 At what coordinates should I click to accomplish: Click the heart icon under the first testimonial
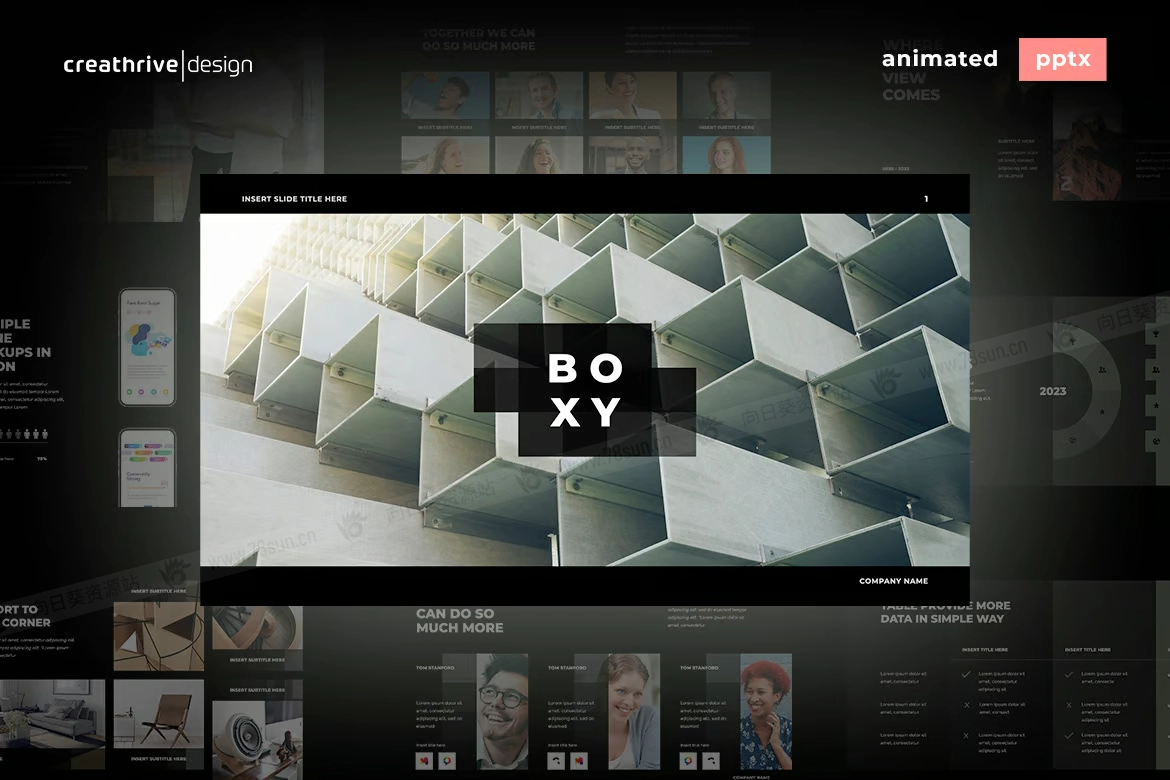pyautogui.click(x=424, y=761)
